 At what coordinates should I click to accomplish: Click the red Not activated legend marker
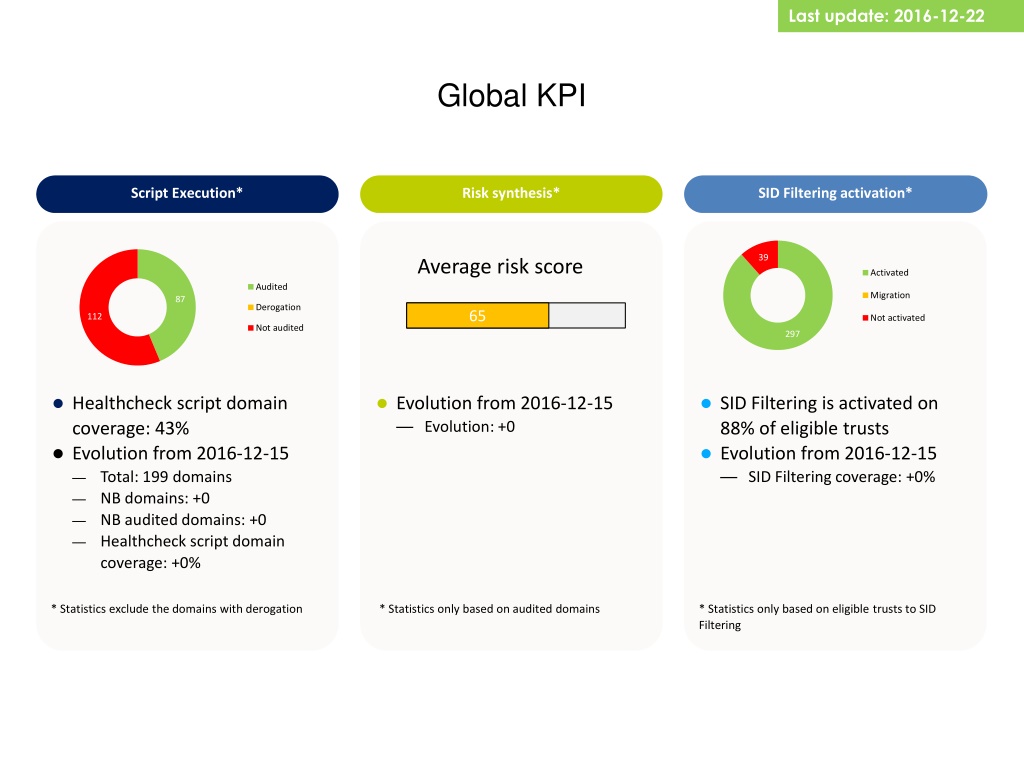(865, 318)
